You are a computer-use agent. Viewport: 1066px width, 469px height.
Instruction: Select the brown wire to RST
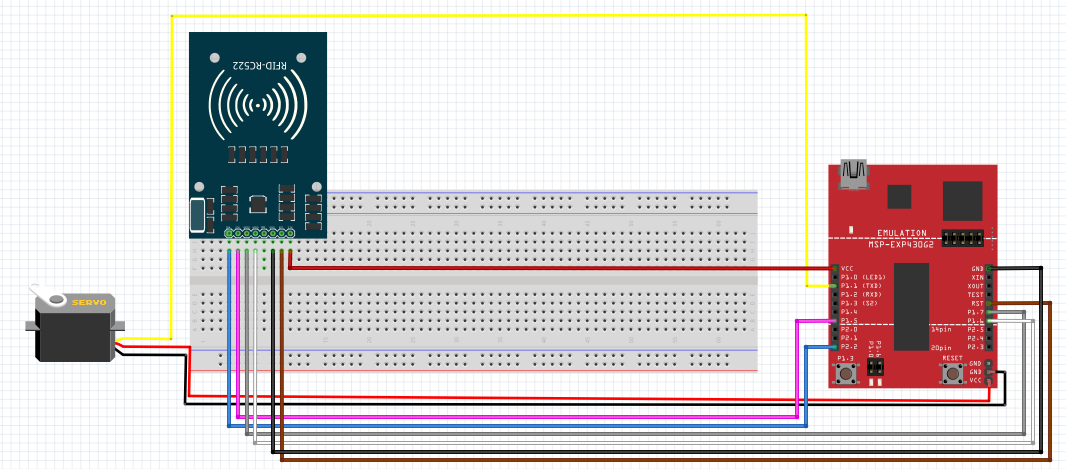click(666, 460)
